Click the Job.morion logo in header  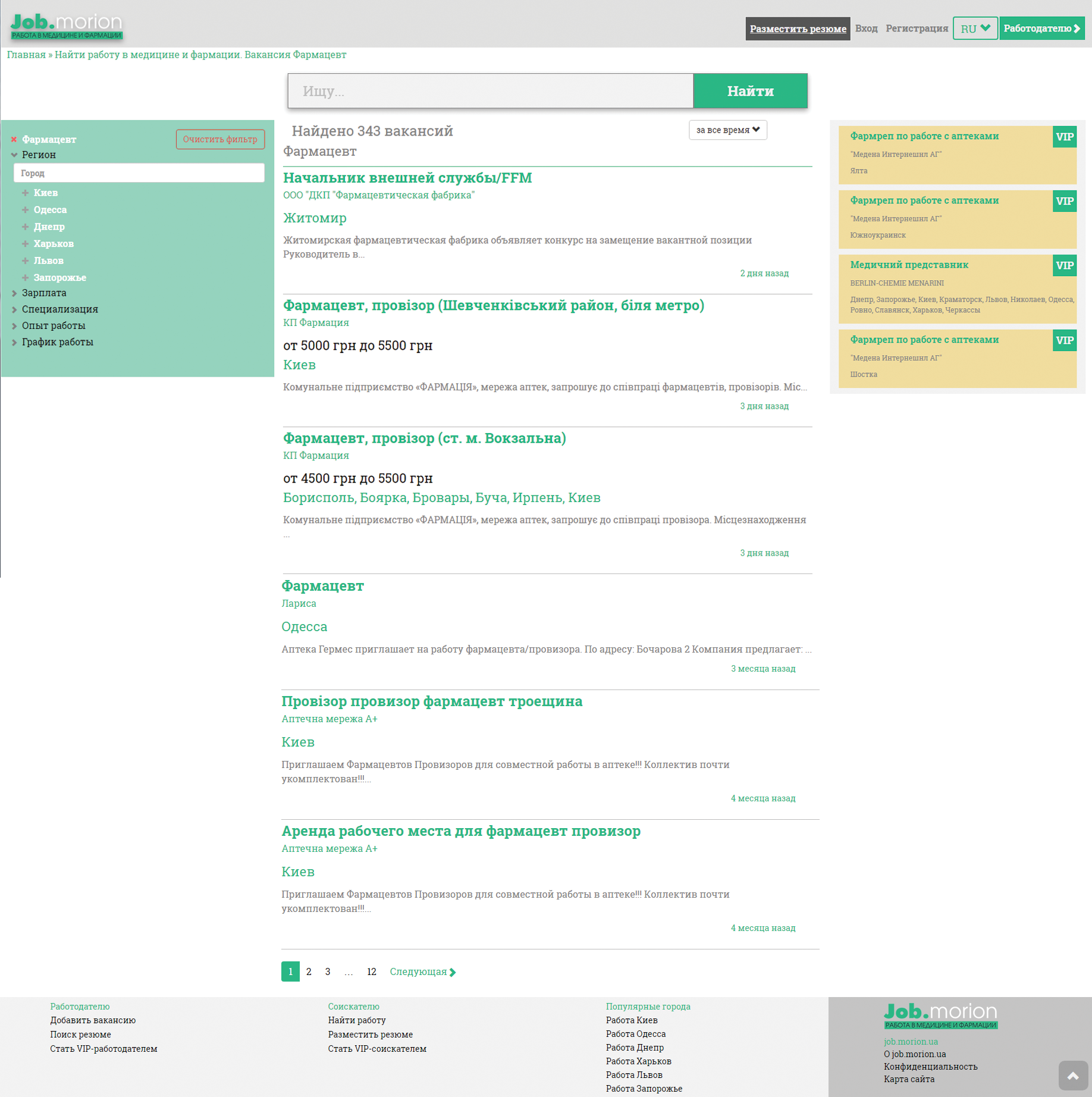tap(67, 26)
